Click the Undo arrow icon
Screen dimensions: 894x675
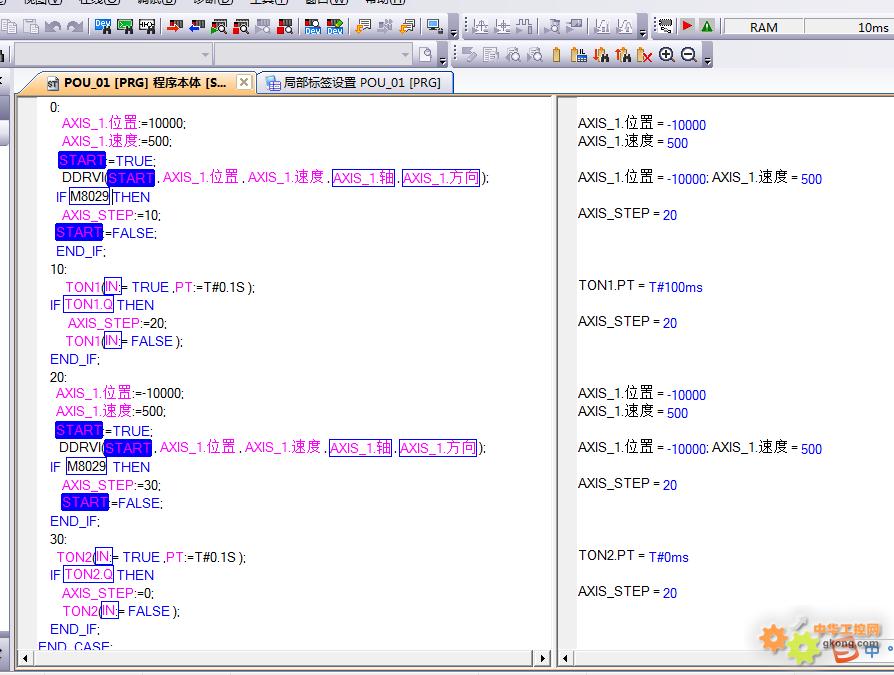52,26
